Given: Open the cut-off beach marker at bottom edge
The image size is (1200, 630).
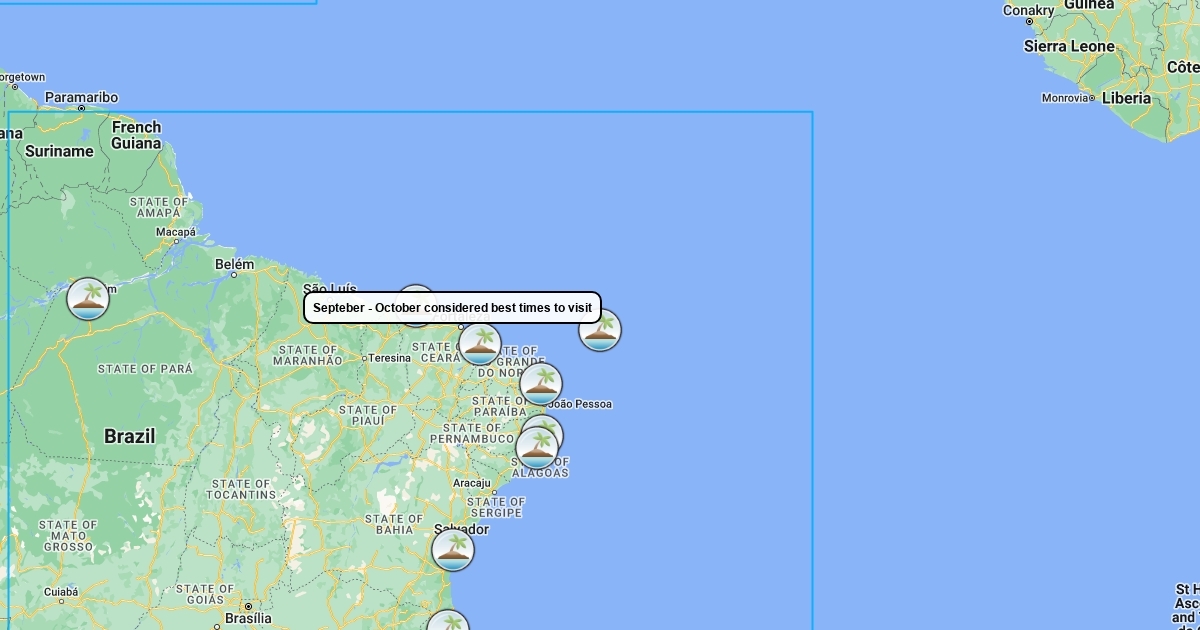Looking at the screenshot, I should 448,622.
